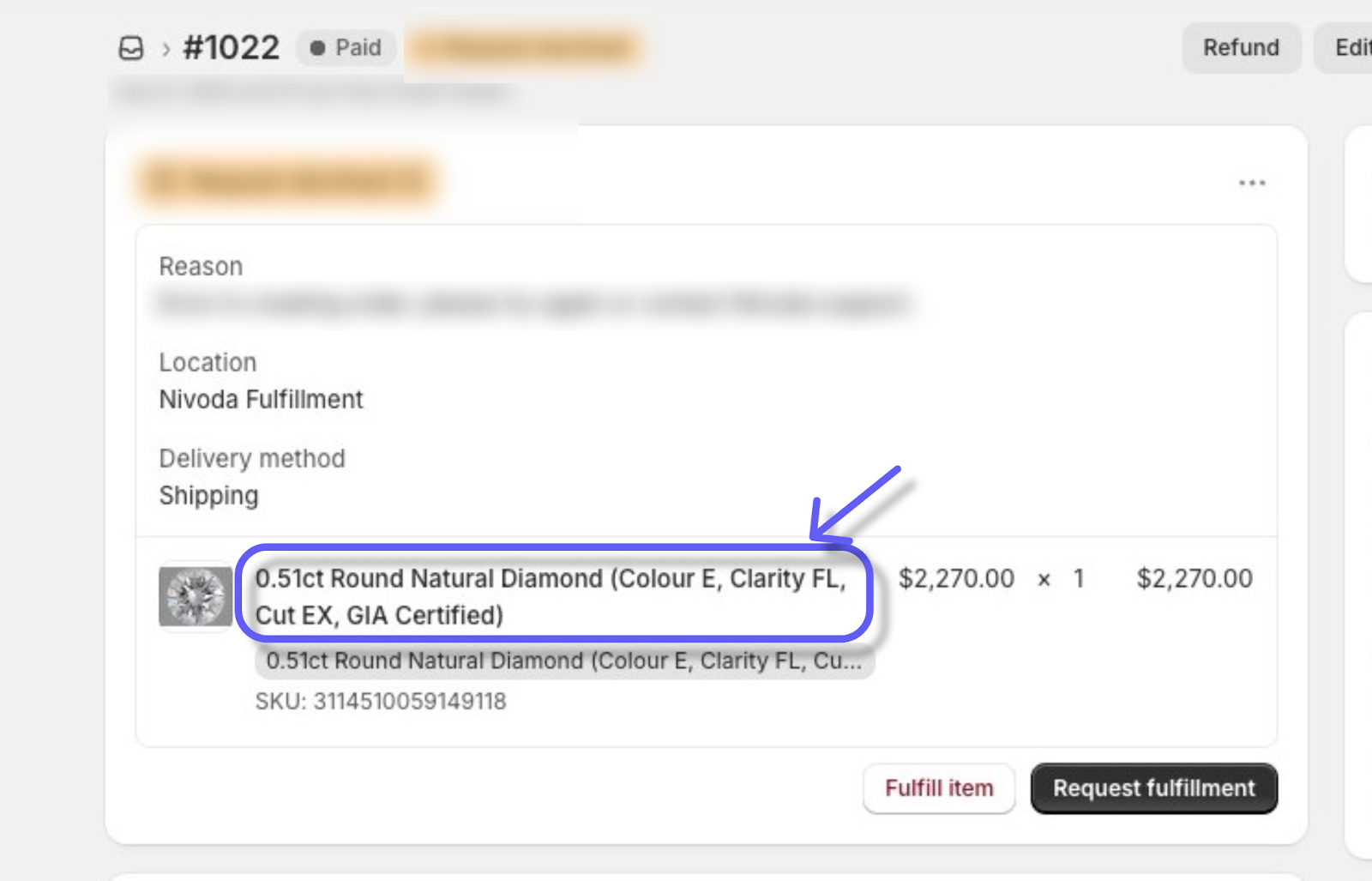Open the orders inbox icon
1372x881 pixels.
click(131, 48)
